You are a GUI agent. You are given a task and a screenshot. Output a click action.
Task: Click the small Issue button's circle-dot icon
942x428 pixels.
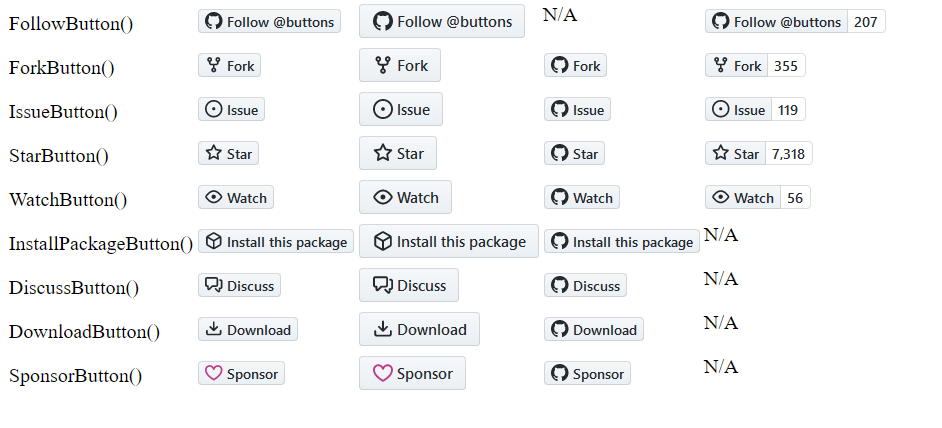213,109
